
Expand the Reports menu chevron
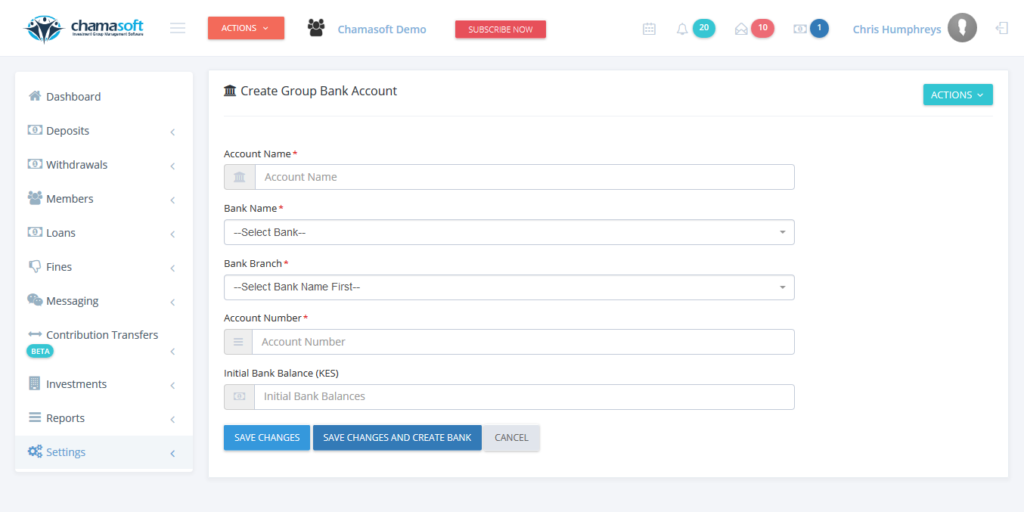point(173,420)
